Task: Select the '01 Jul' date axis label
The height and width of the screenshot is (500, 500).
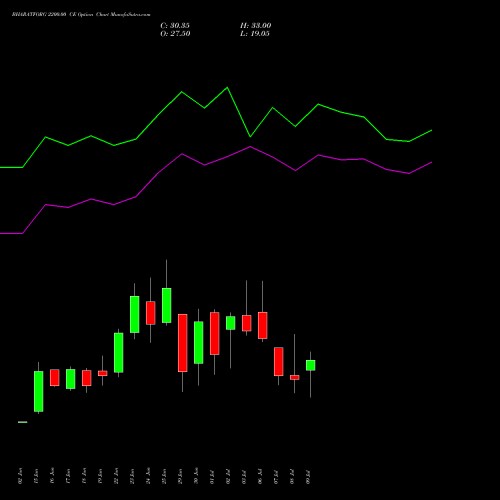Action: point(212,476)
